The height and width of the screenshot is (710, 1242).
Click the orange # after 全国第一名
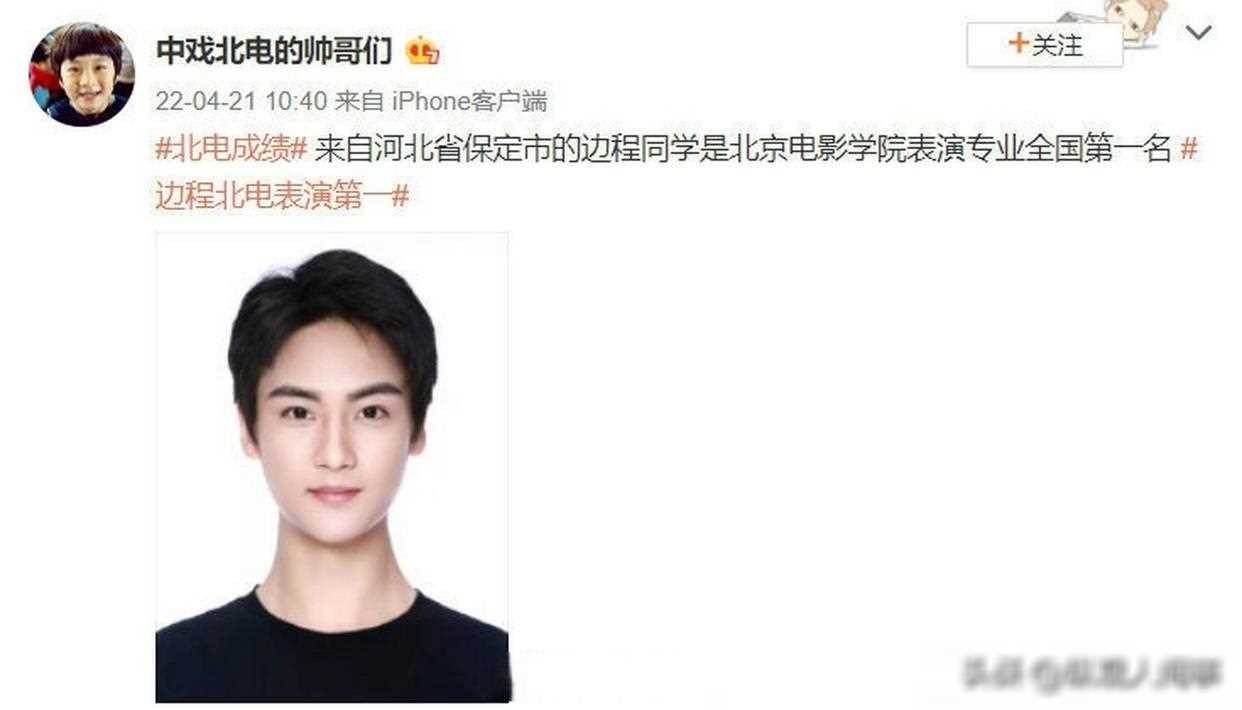click(x=1189, y=149)
